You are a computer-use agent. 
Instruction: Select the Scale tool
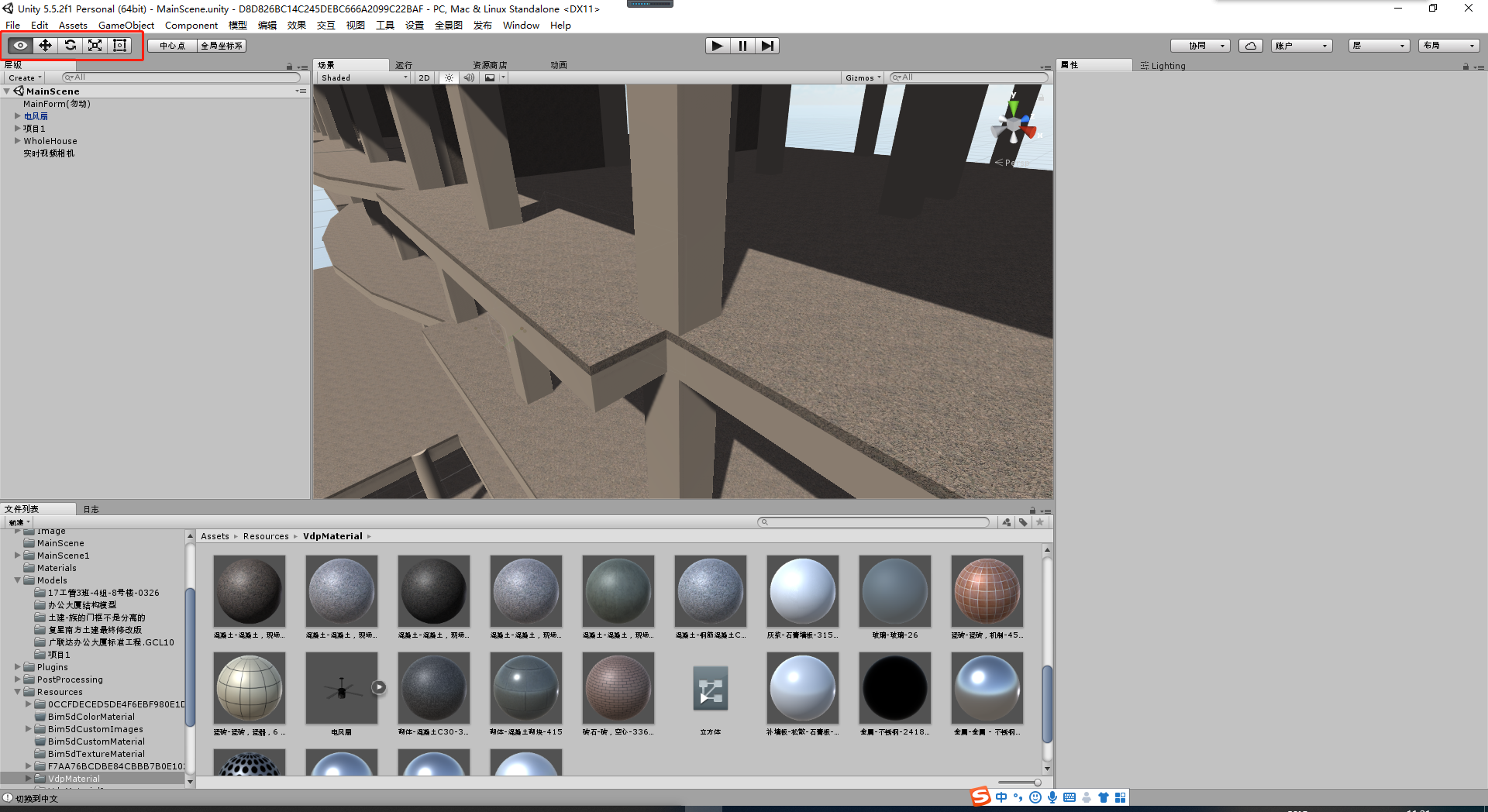coord(95,46)
